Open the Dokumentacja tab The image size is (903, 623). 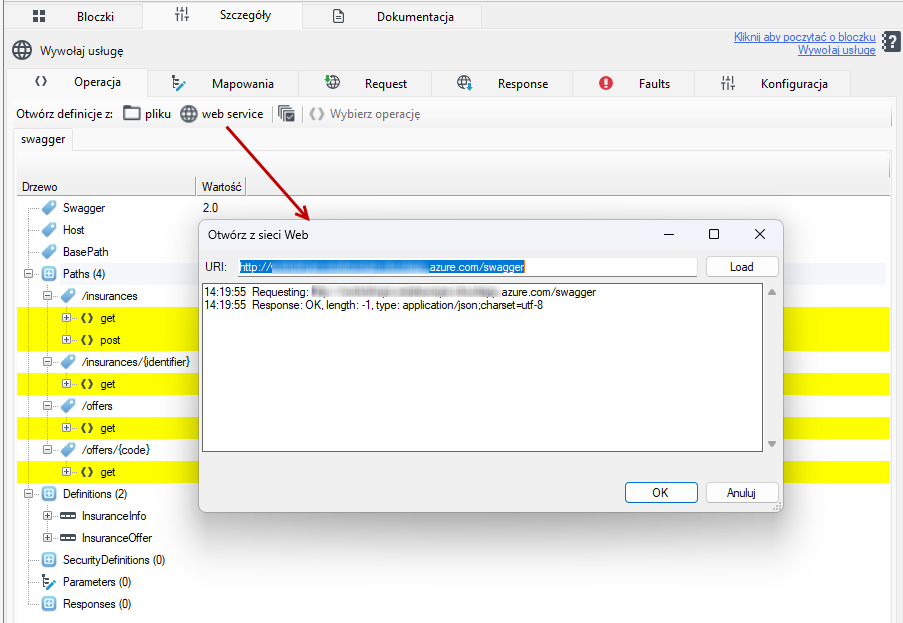(392, 16)
